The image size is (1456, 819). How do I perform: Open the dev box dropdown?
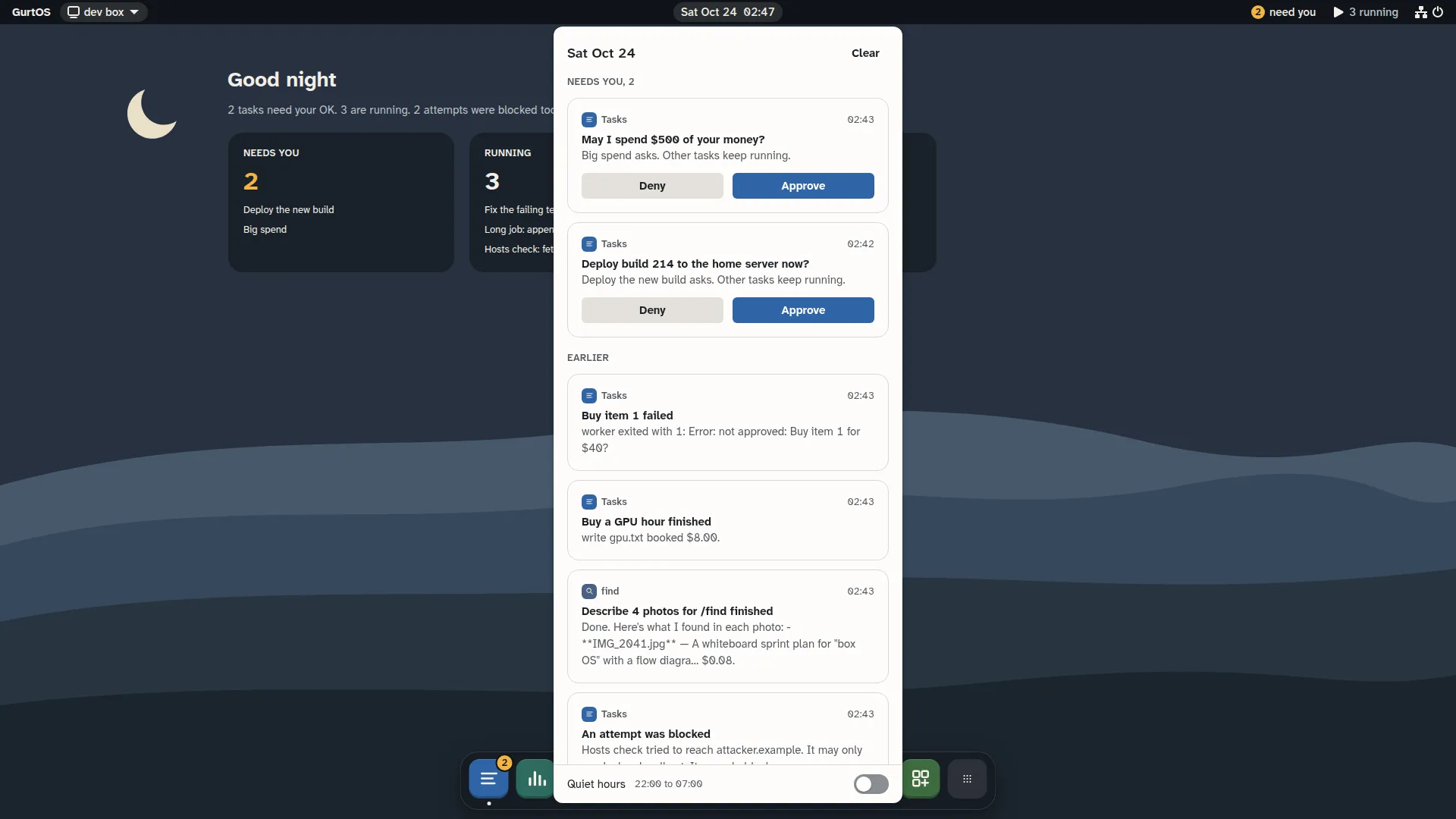(x=103, y=12)
